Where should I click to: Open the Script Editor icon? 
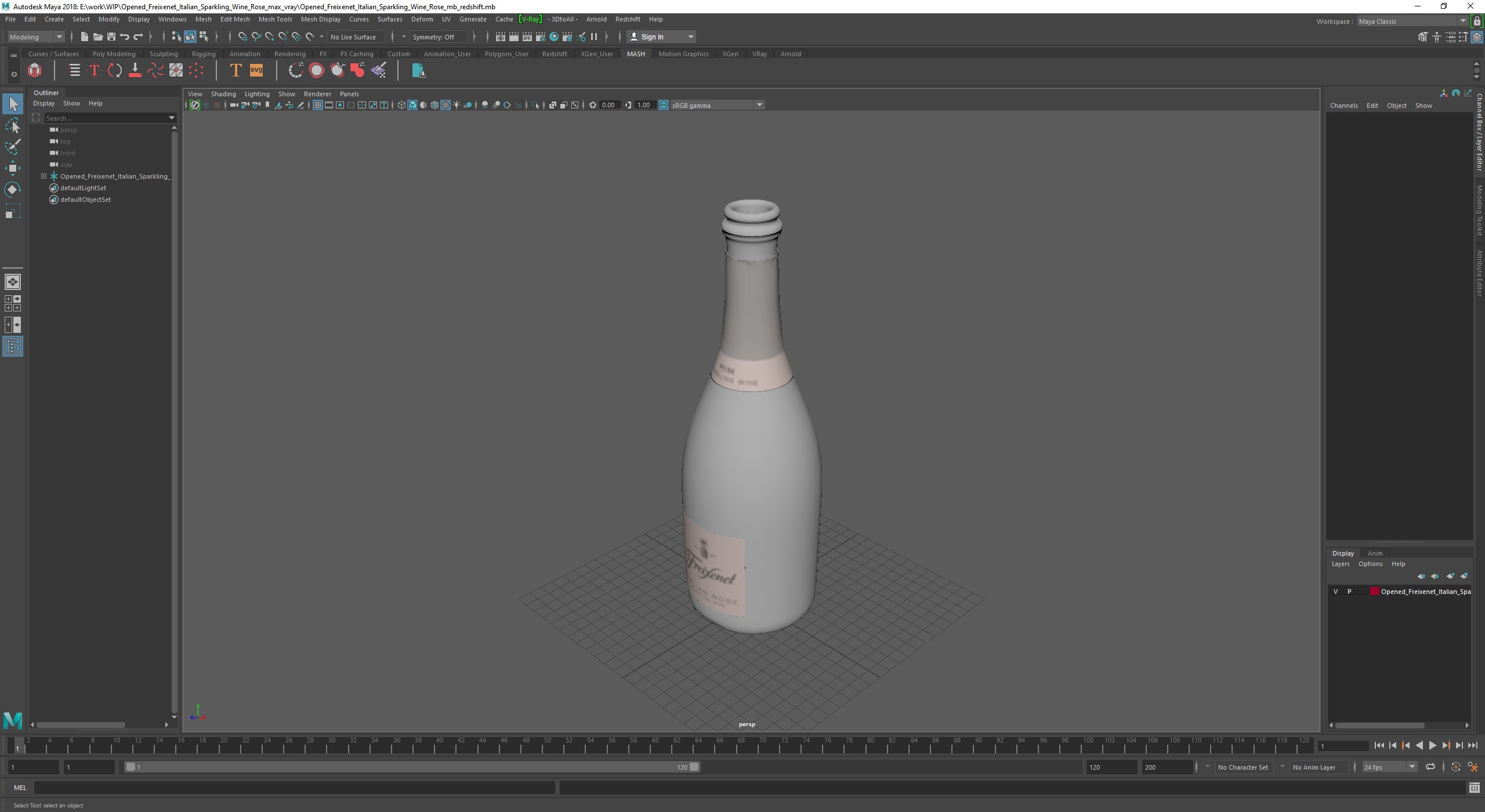coord(1474,788)
